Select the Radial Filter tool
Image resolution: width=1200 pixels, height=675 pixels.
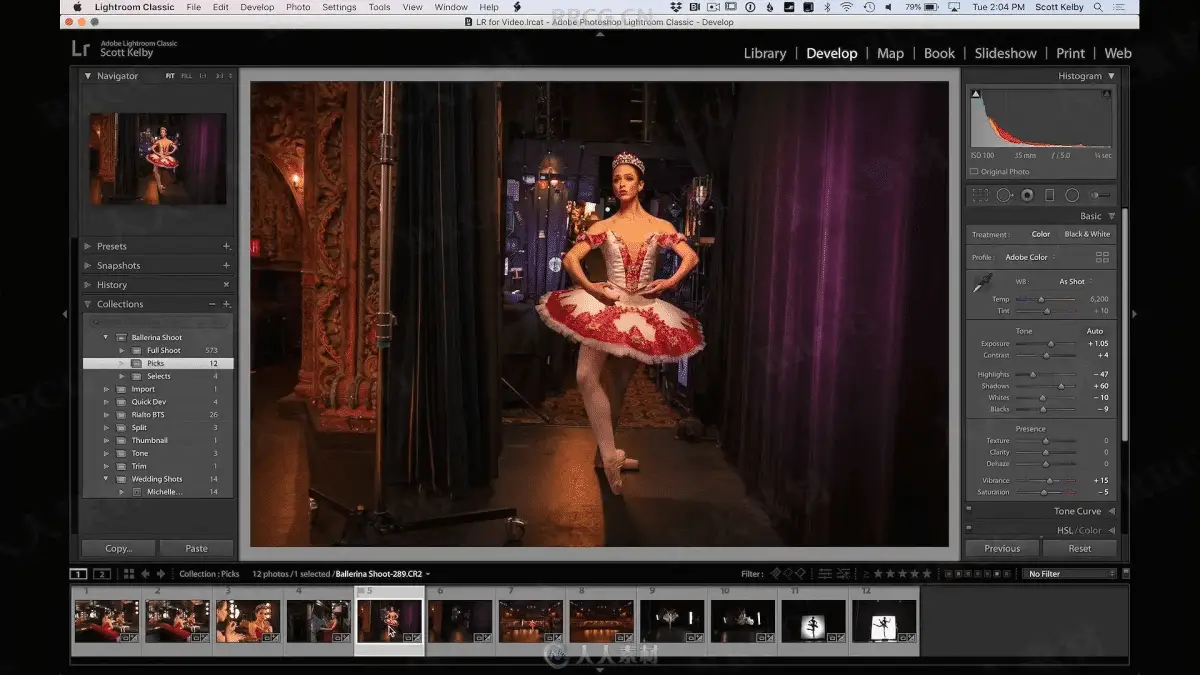[1072, 195]
